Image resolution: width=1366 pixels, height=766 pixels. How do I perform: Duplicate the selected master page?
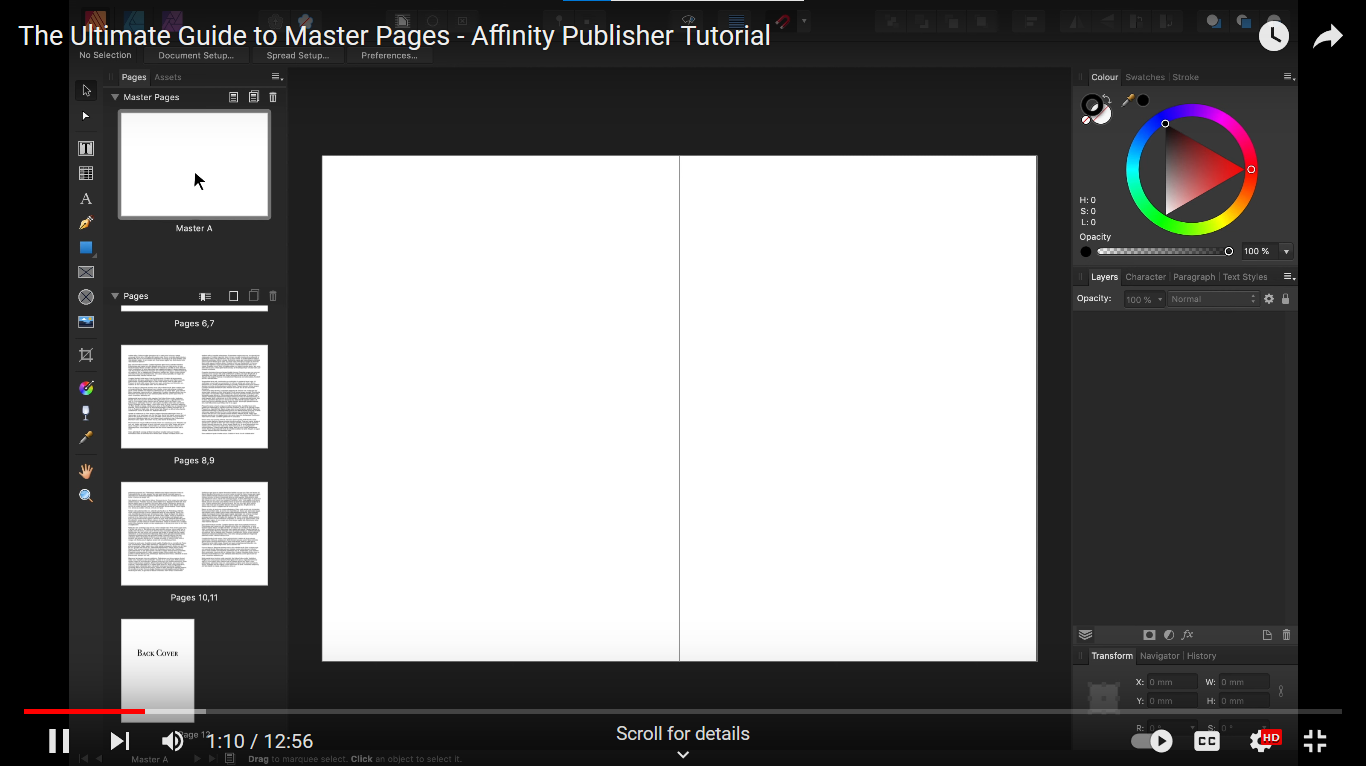click(x=253, y=97)
